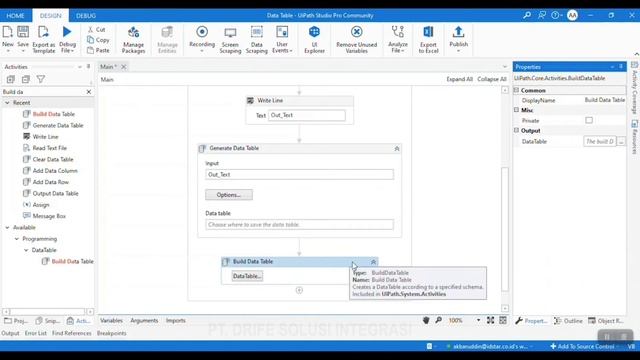Open the help menu

pos(556,15)
